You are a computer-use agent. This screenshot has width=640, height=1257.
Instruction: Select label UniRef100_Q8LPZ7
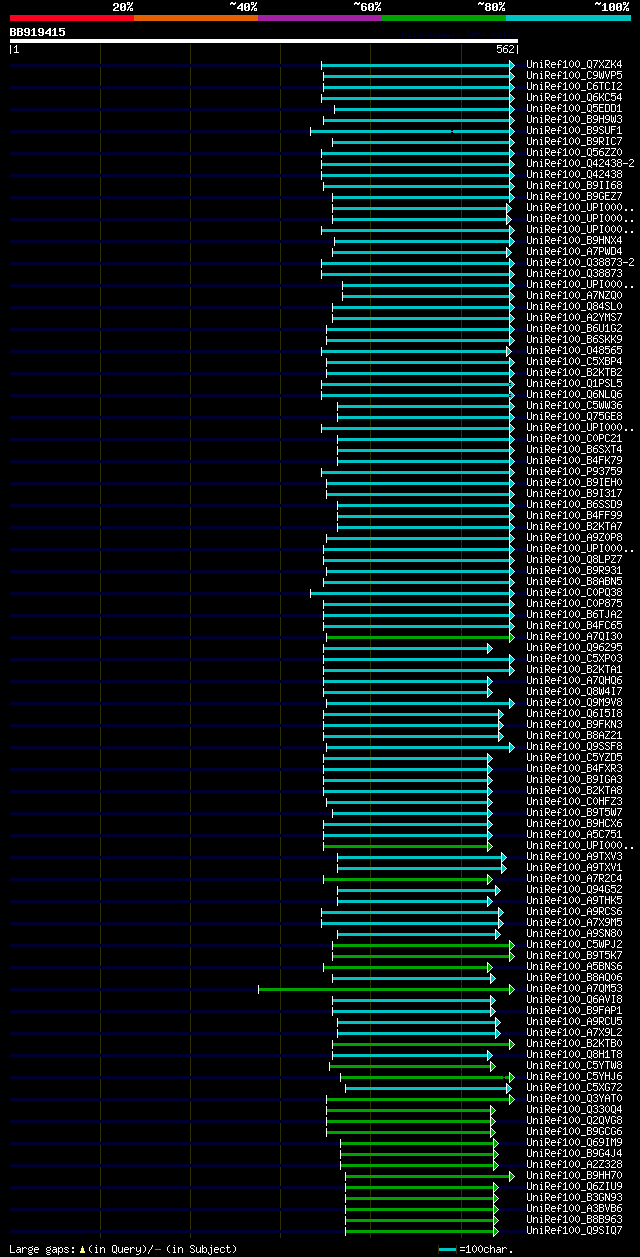574,559
